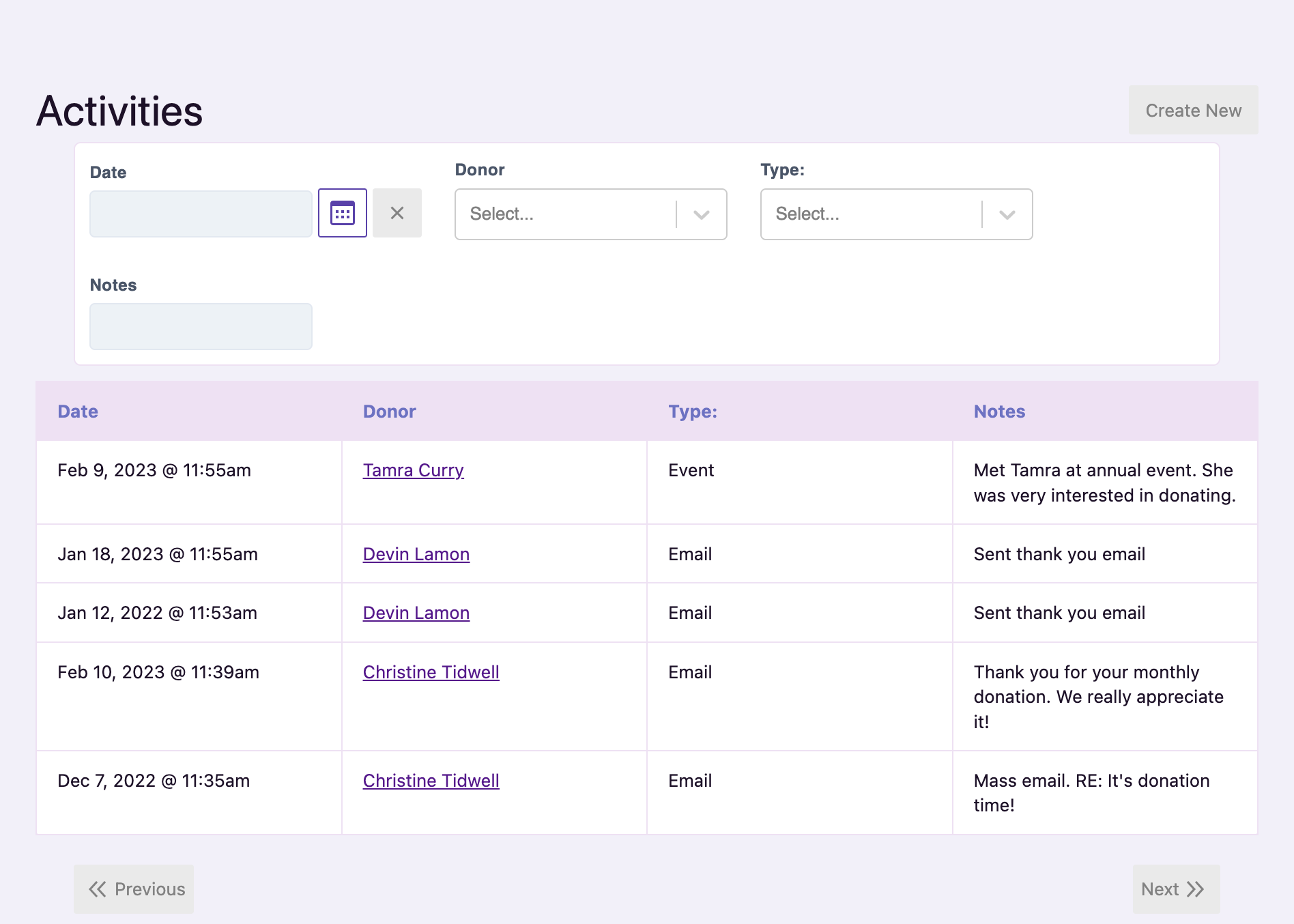Open Tamra Curry's donor profile

click(413, 470)
